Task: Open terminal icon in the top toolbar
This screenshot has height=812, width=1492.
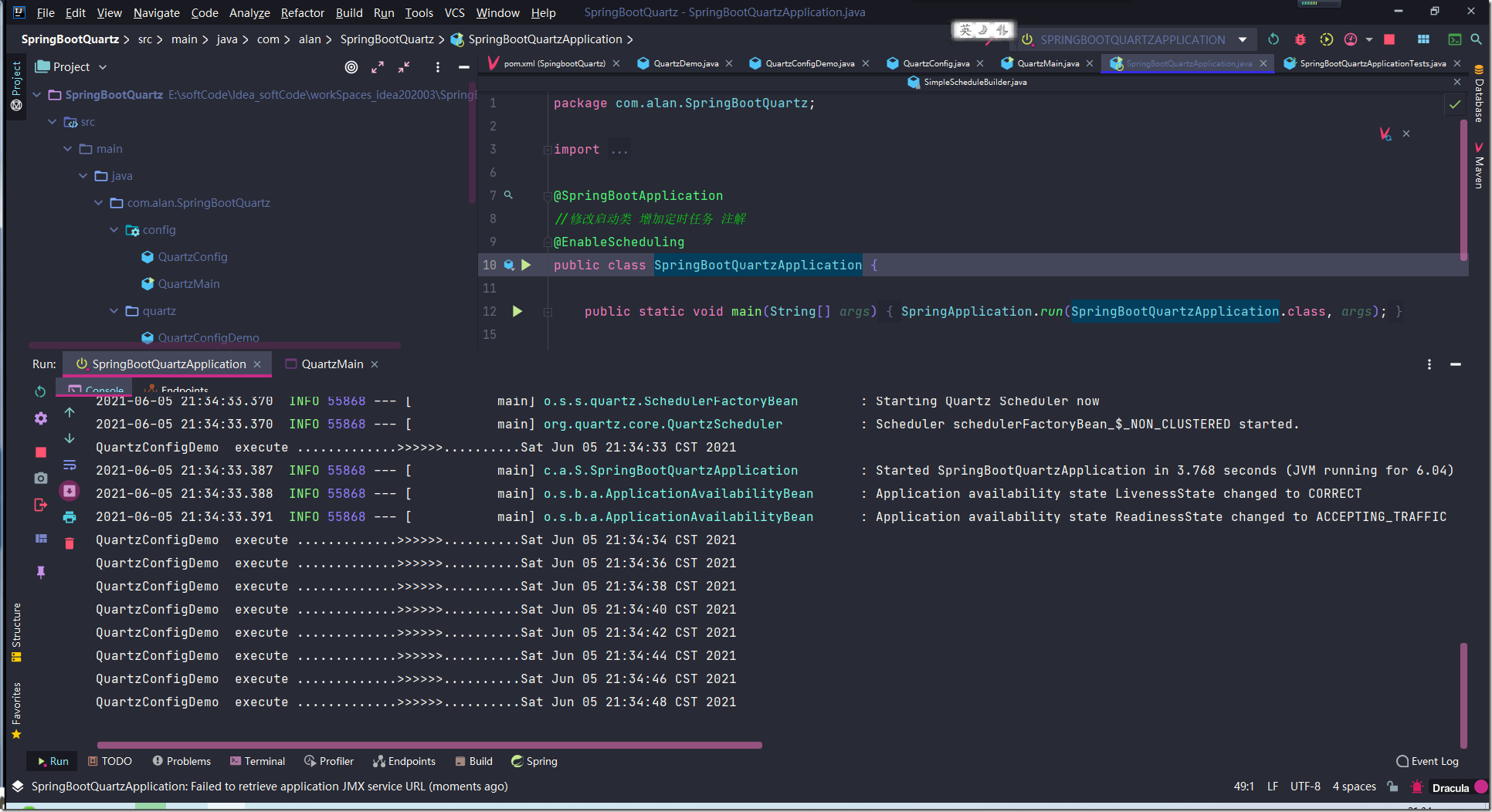Action: coord(1454,39)
